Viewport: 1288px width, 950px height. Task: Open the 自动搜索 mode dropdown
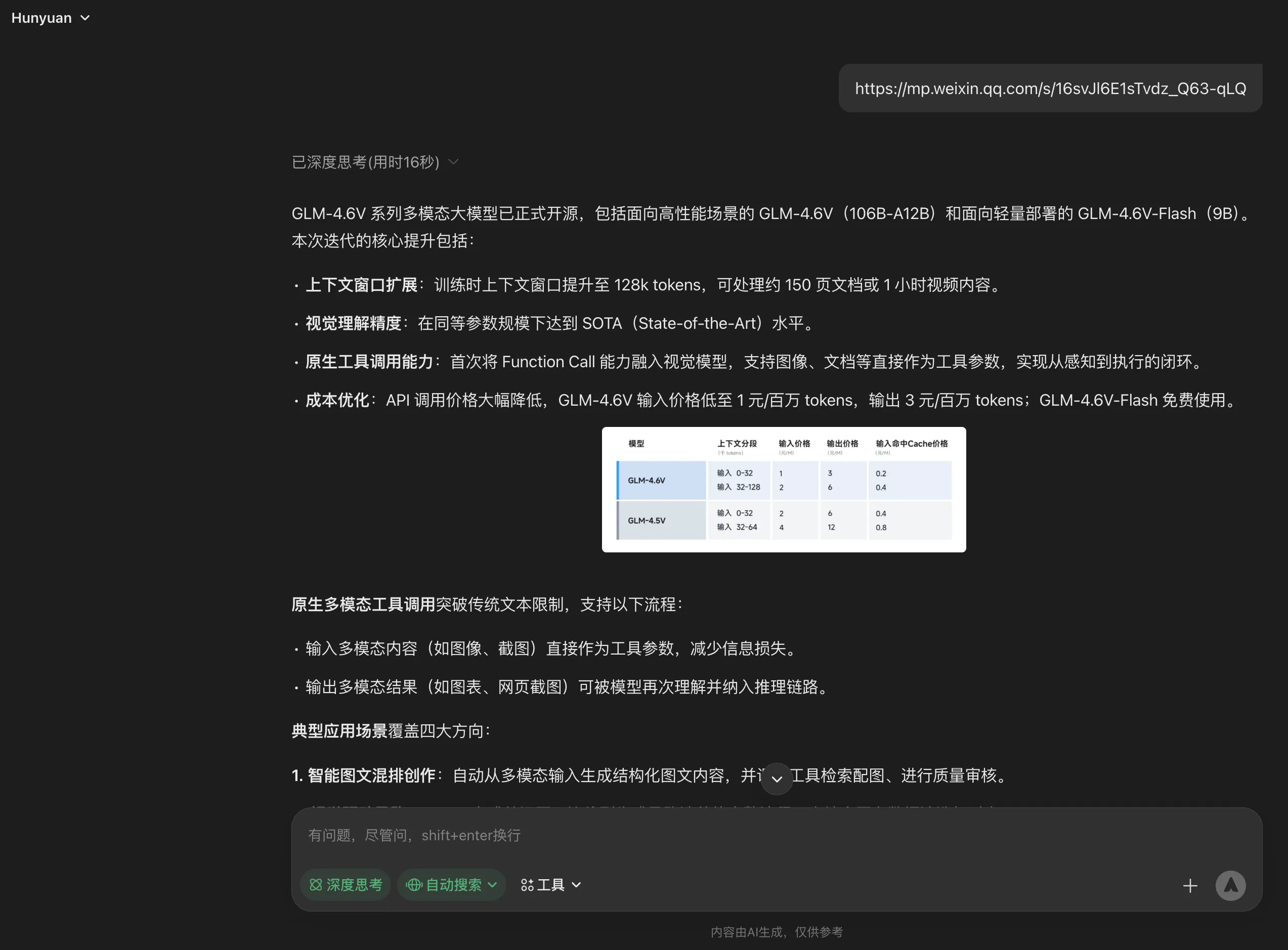492,885
